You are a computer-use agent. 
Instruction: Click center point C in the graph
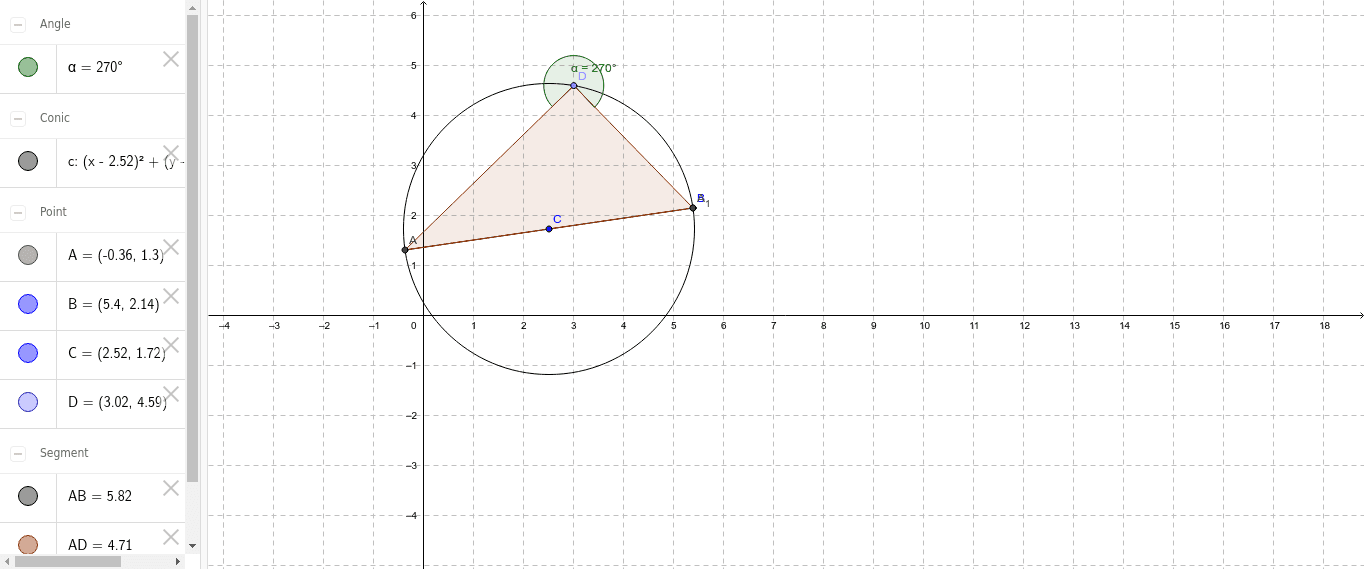[x=549, y=229]
